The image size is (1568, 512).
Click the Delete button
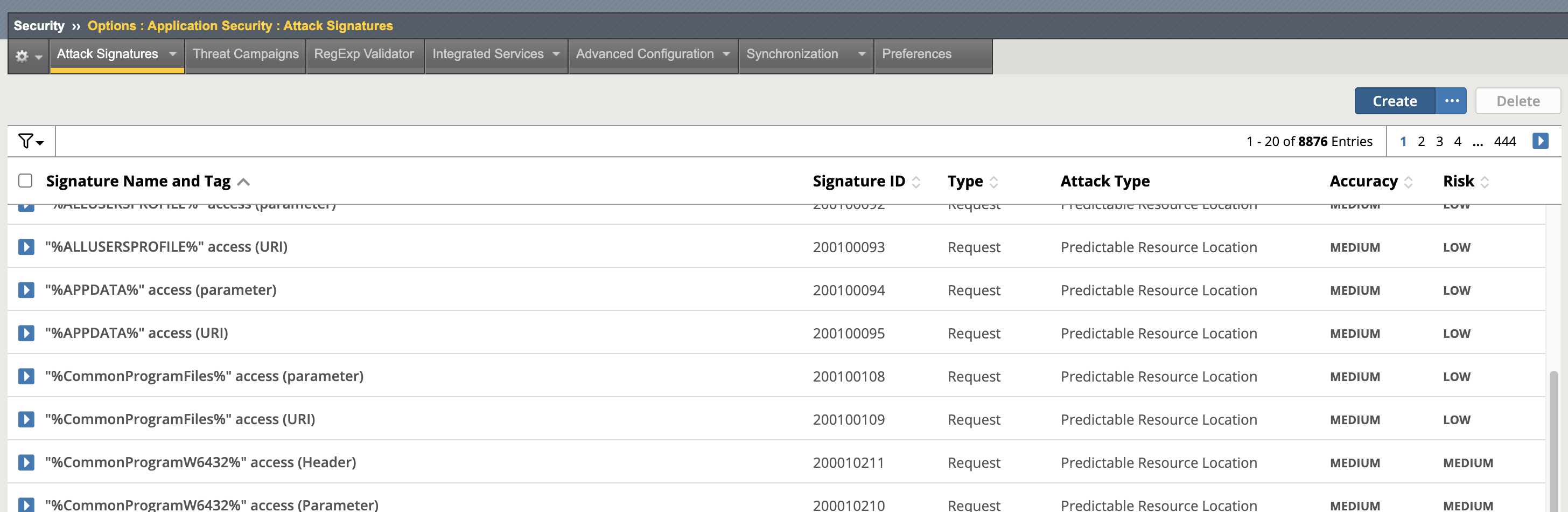pyautogui.click(x=1518, y=101)
